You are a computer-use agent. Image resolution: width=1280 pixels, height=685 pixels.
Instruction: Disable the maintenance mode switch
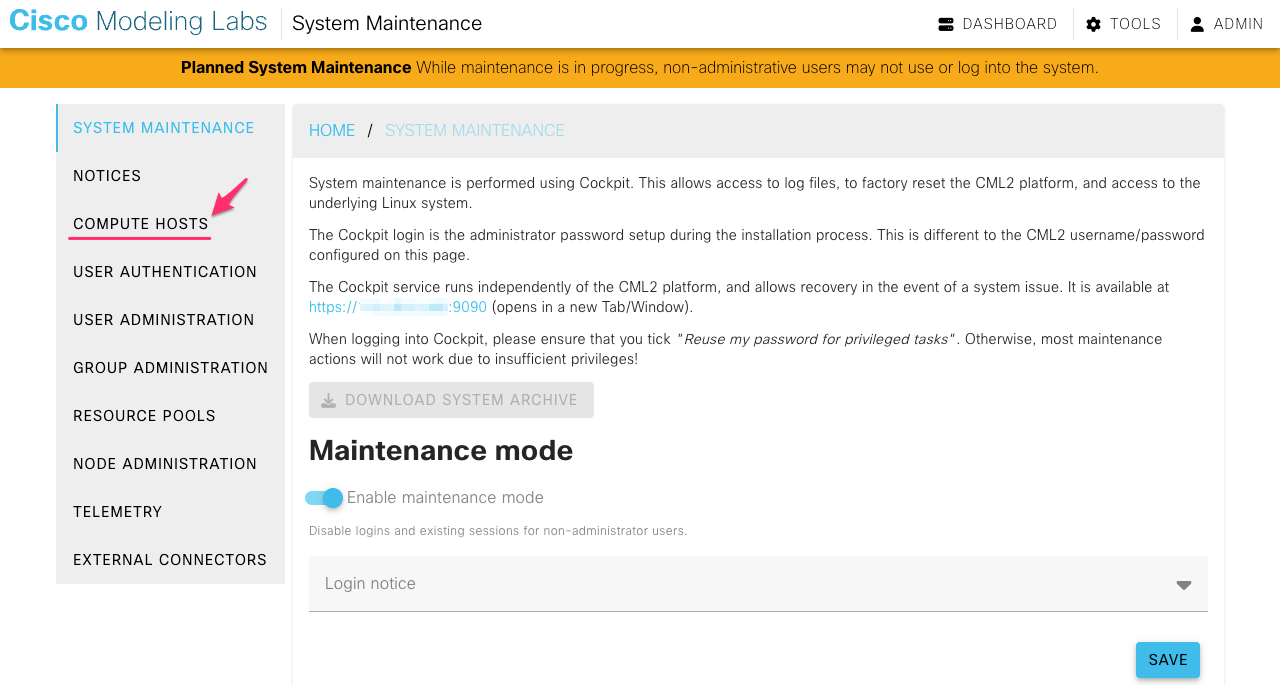(x=325, y=498)
